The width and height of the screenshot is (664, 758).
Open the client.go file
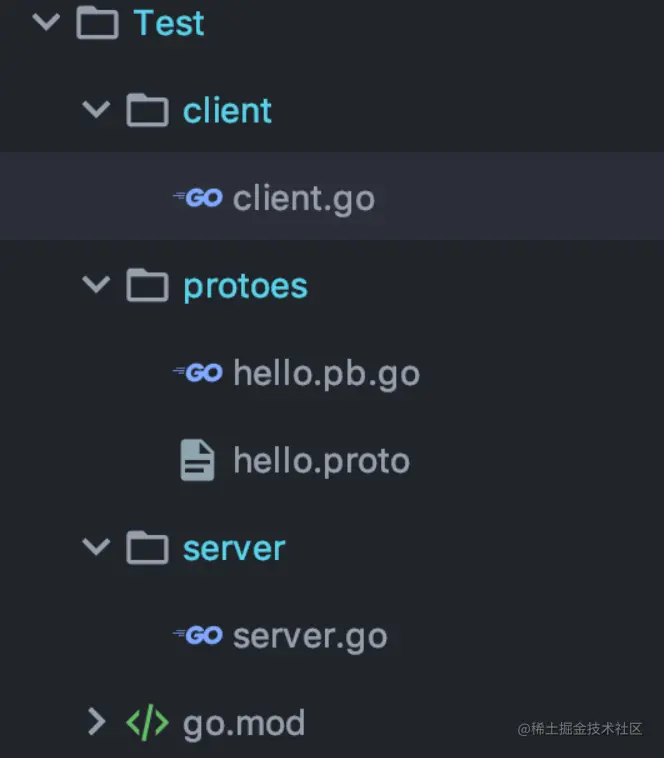[303, 198]
